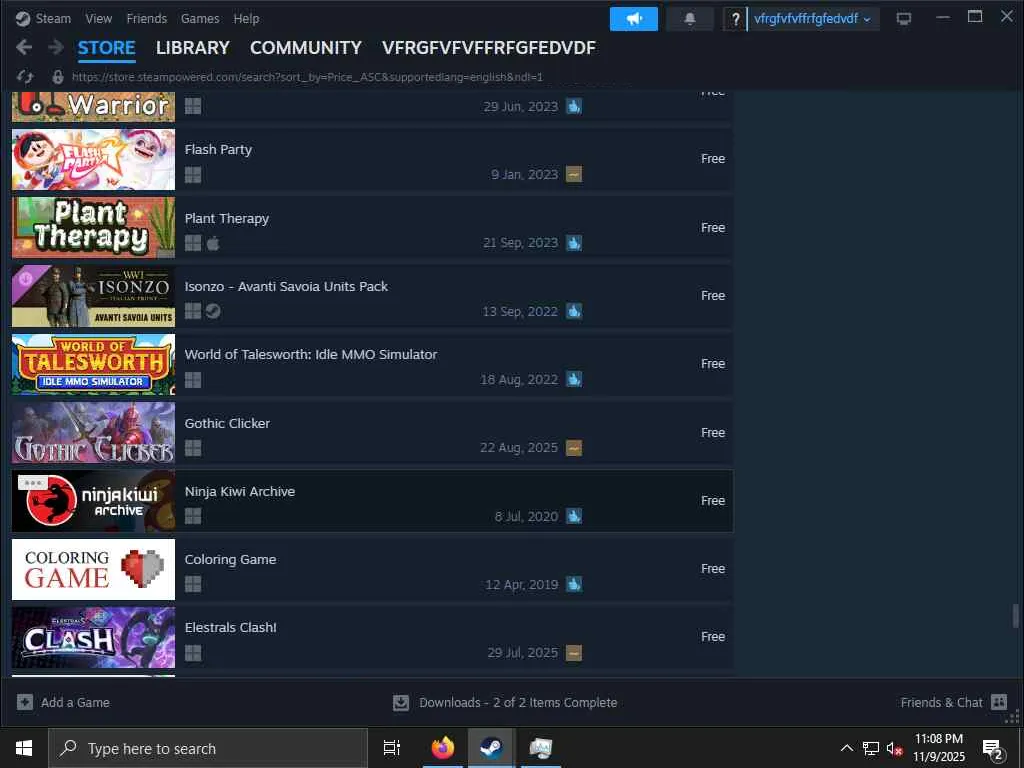Open the Coloring Game title link
The image size is (1024, 768).
pyautogui.click(x=231, y=560)
